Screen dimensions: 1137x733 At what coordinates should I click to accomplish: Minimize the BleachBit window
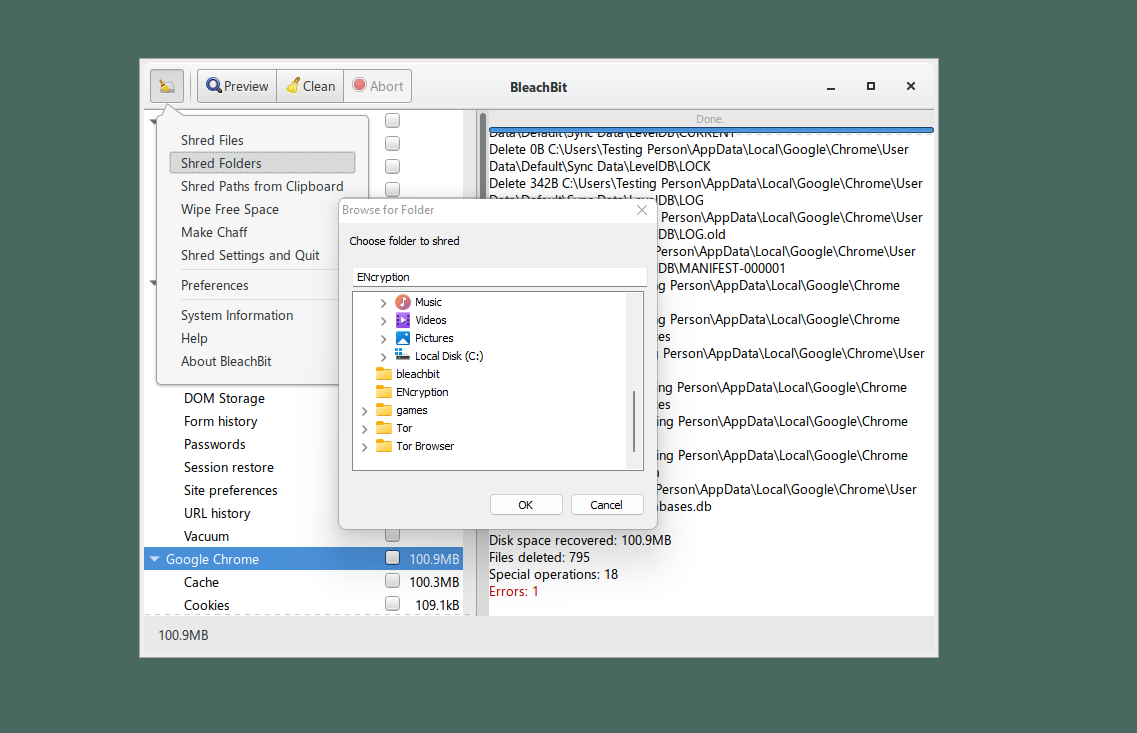click(x=831, y=87)
